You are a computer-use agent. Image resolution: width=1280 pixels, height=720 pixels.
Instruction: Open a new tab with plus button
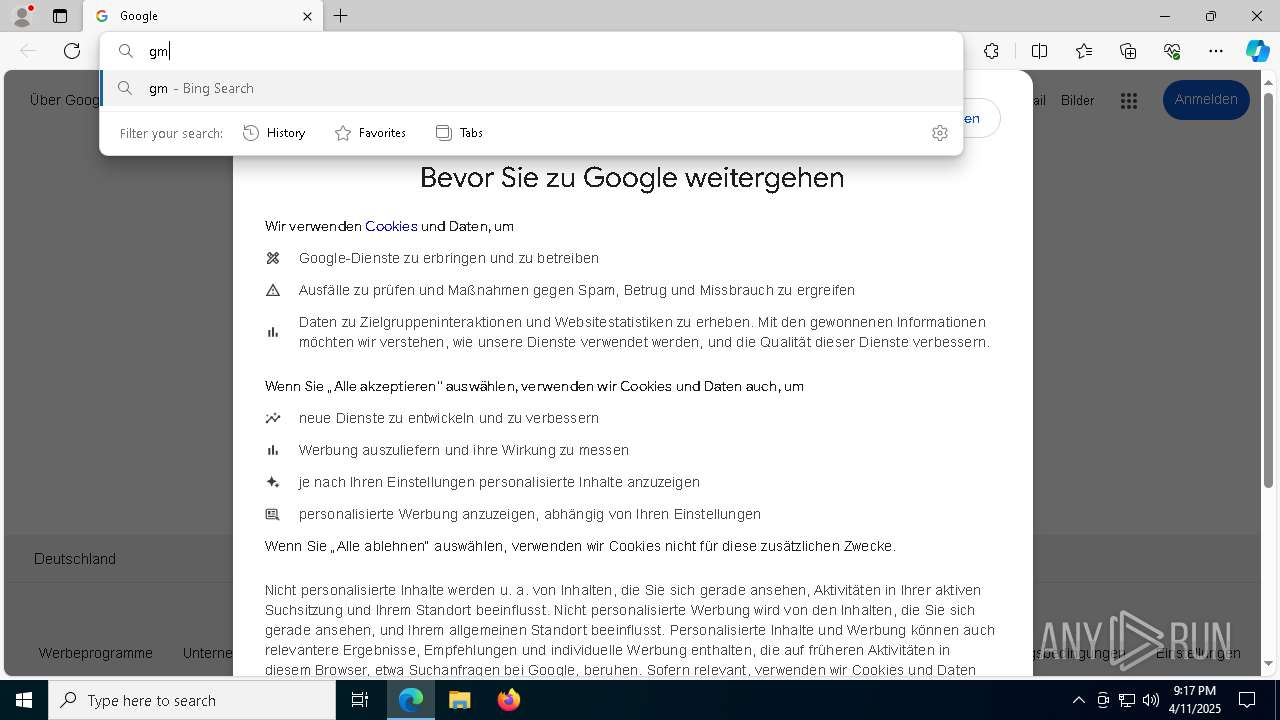[341, 16]
